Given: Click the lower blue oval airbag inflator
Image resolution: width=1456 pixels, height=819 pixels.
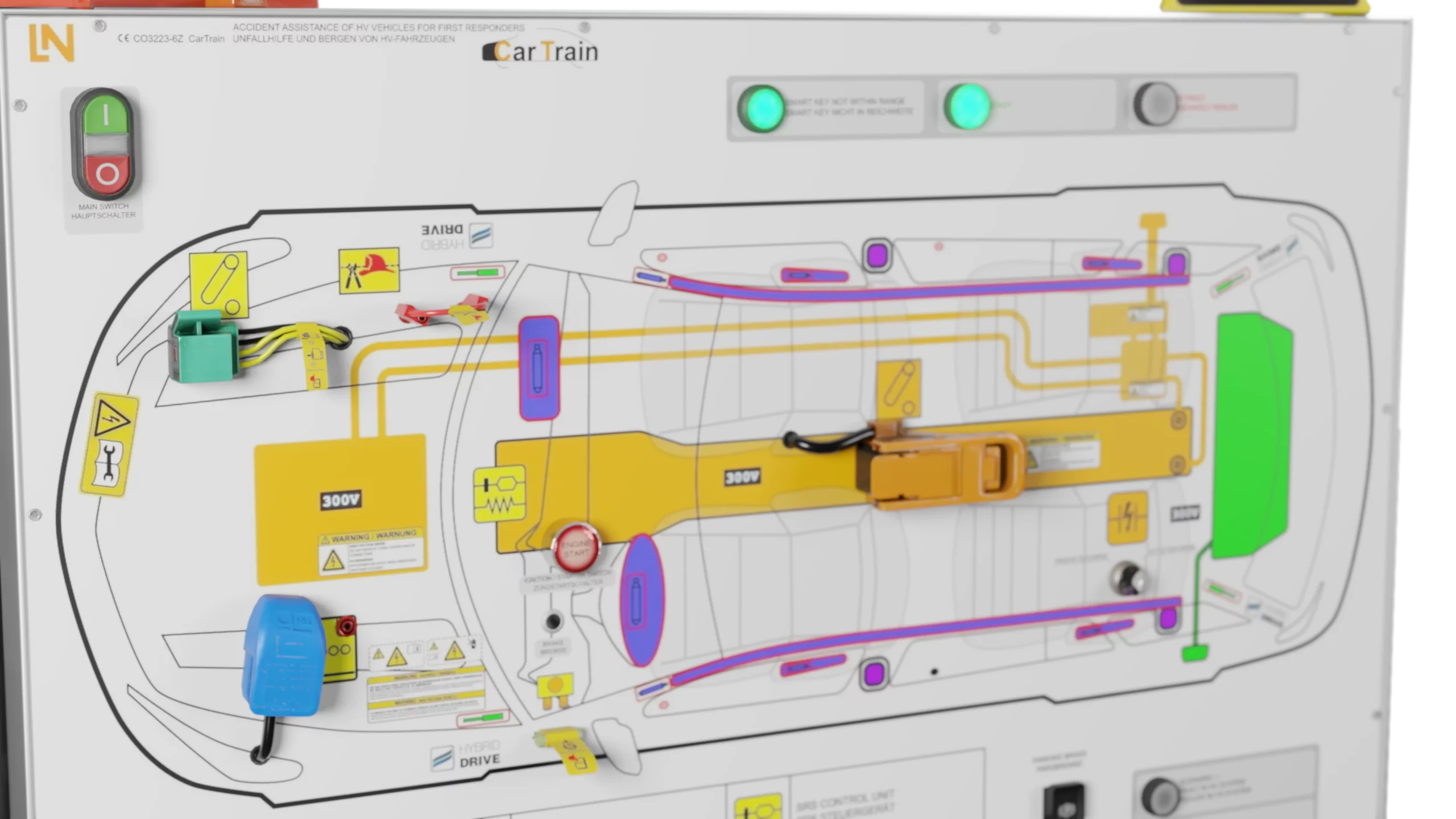Looking at the screenshot, I should click(x=642, y=600).
